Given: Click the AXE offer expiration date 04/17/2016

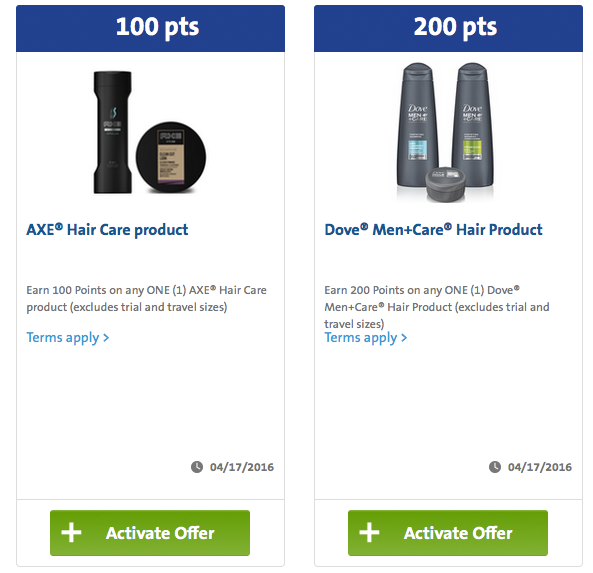Looking at the screenshot, I should [242, 467].
